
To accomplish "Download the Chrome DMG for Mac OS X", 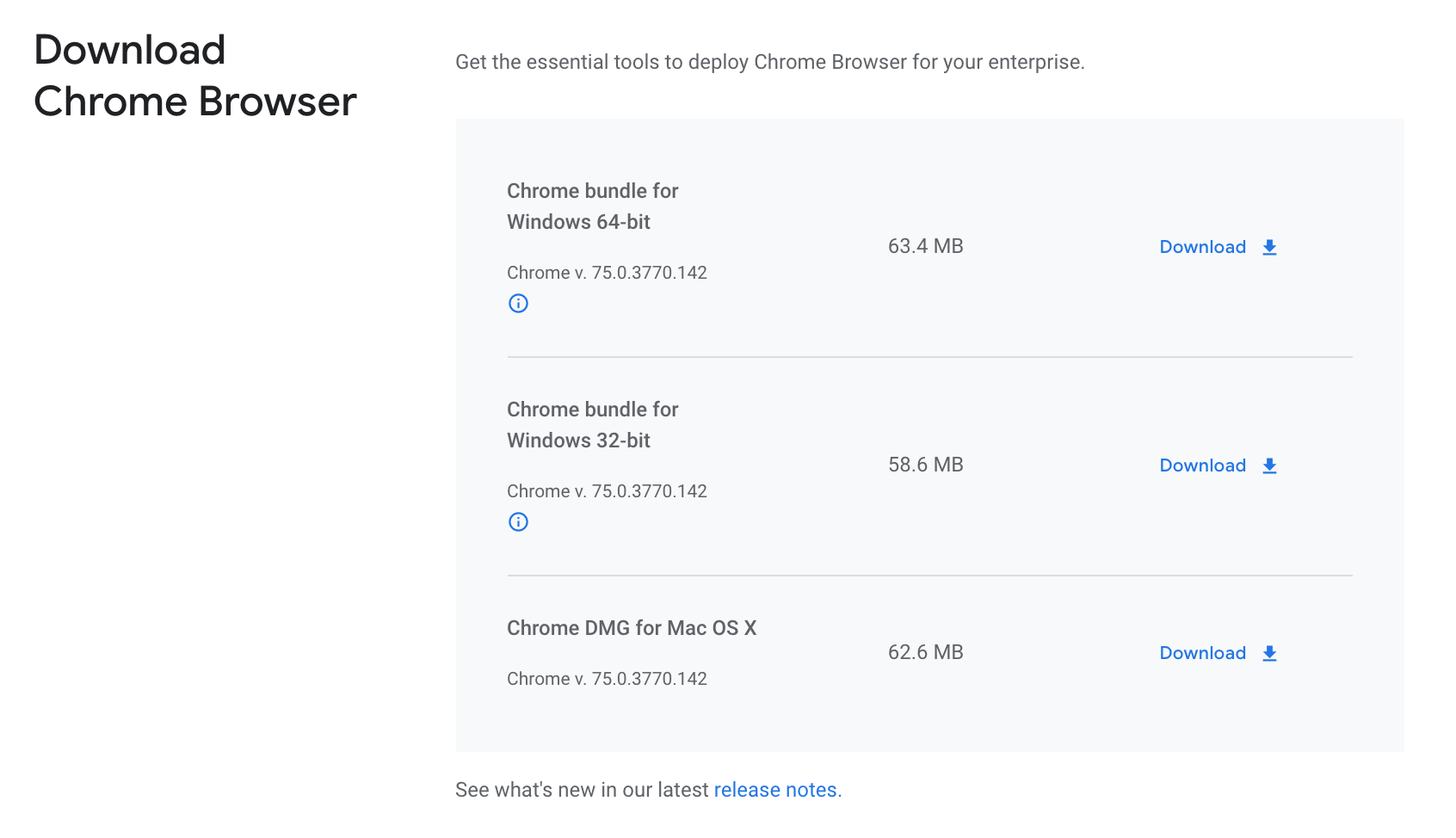I will point(1218,653).
